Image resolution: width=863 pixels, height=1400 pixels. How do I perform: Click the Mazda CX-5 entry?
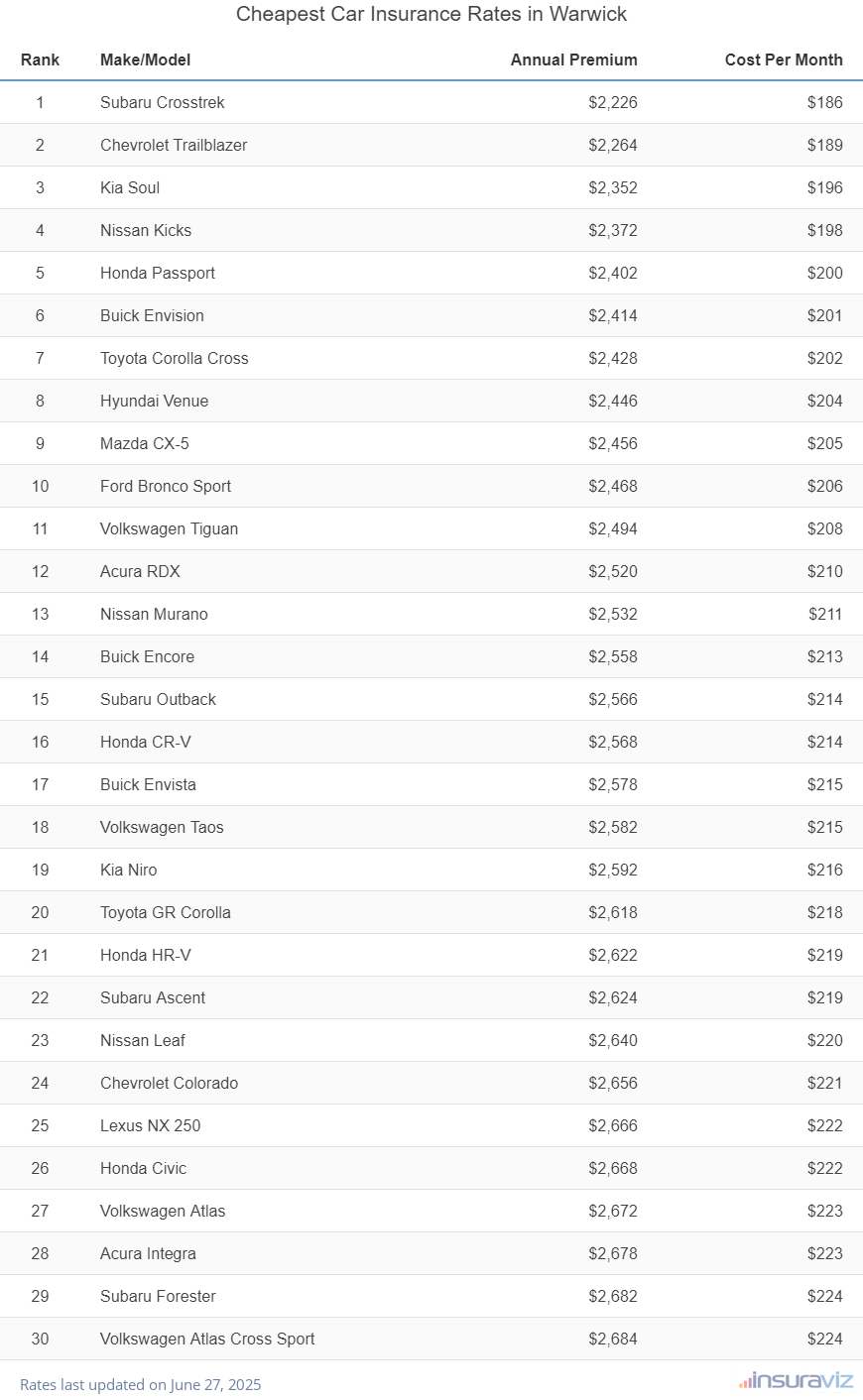(145, 443)
